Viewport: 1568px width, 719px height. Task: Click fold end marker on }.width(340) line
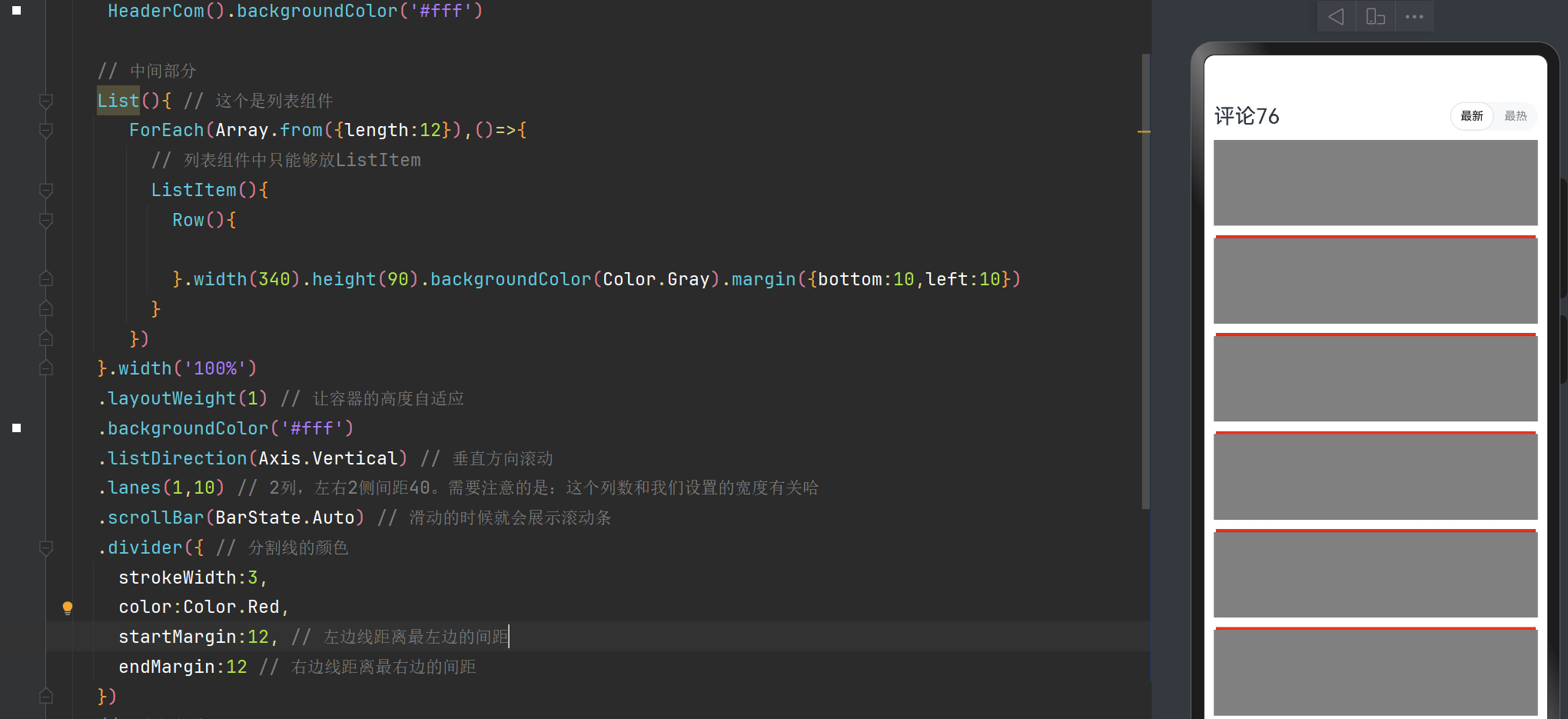pos(46,279)
